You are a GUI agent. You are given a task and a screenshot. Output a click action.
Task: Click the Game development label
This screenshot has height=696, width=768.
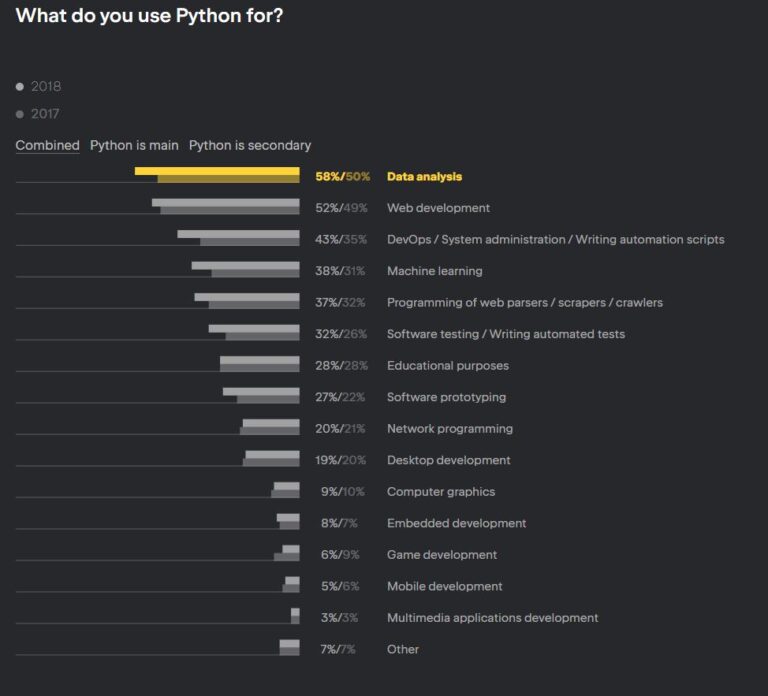[x=441, y=555]
